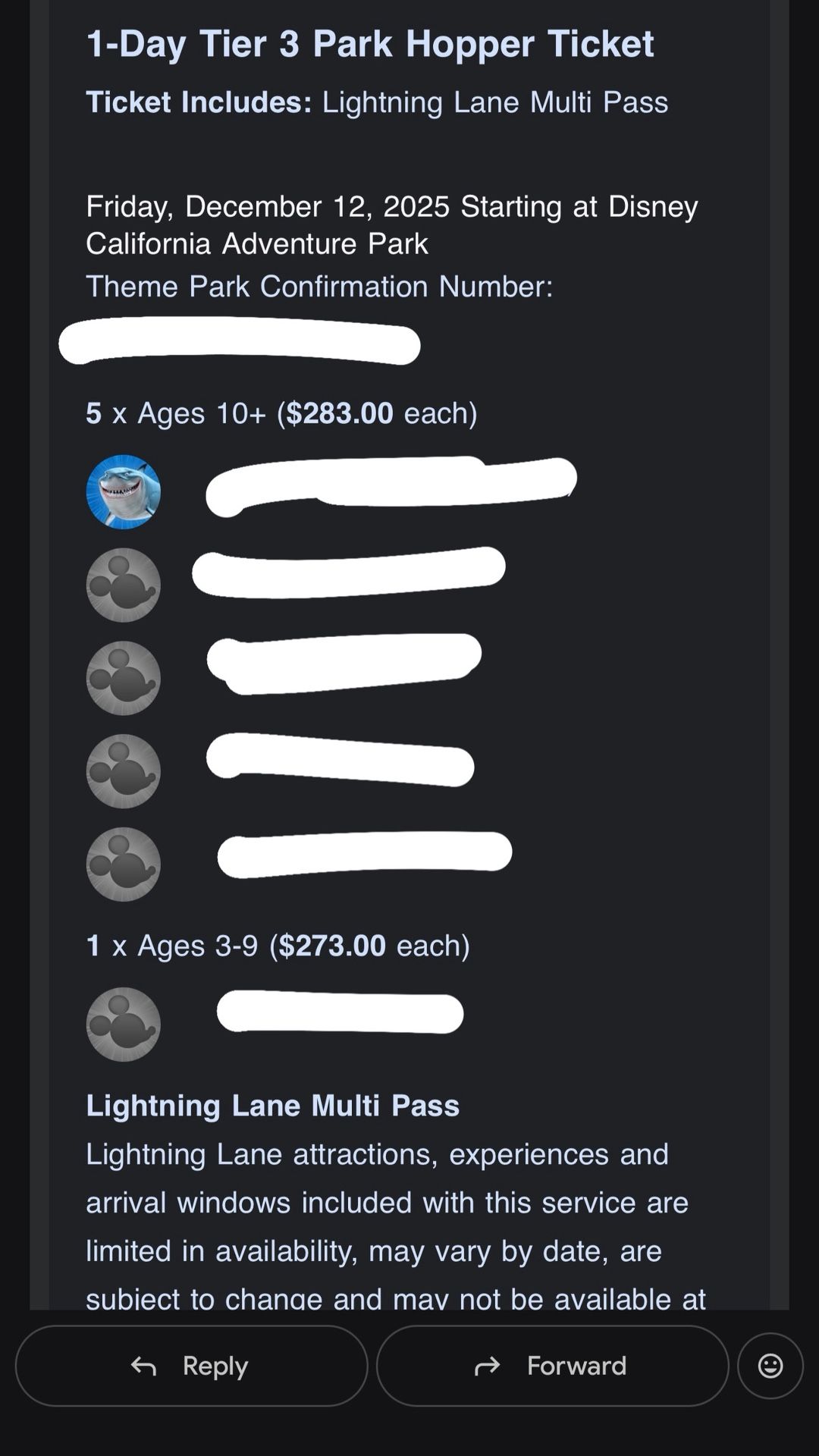This screenshot has height=1456, width=819.
Task: Tap the second gray Mickey avatar under Ages 10+
Action: click(x=123, y=678)
